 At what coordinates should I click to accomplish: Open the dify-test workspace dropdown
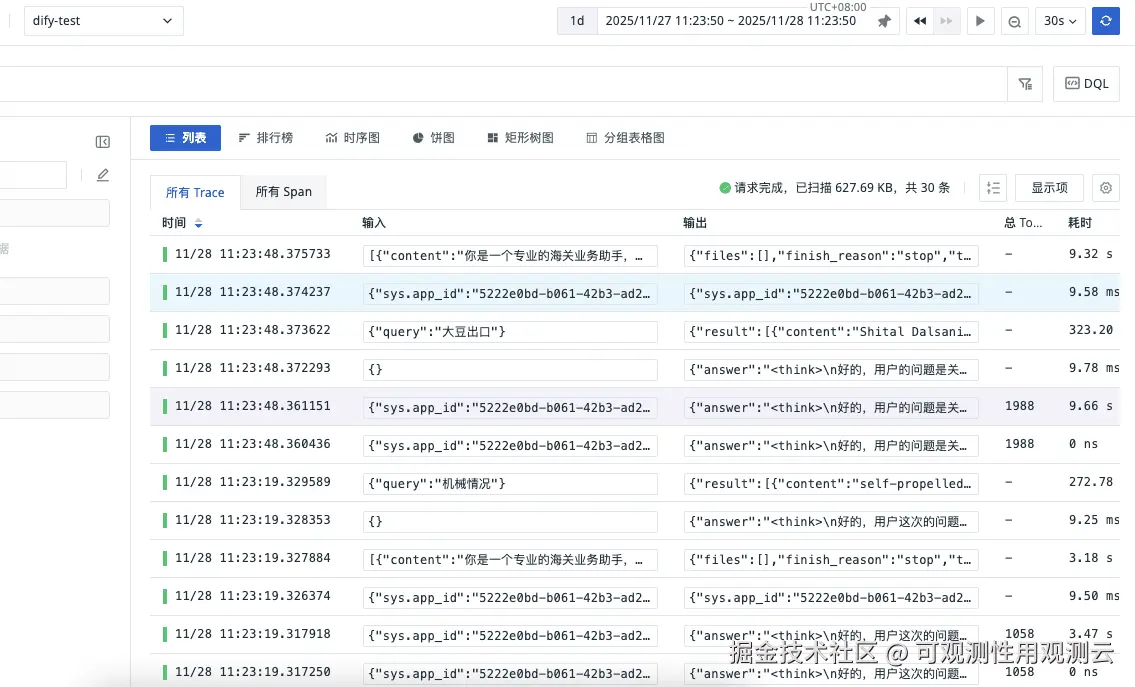pyautogui.click(x=104, y=21)
